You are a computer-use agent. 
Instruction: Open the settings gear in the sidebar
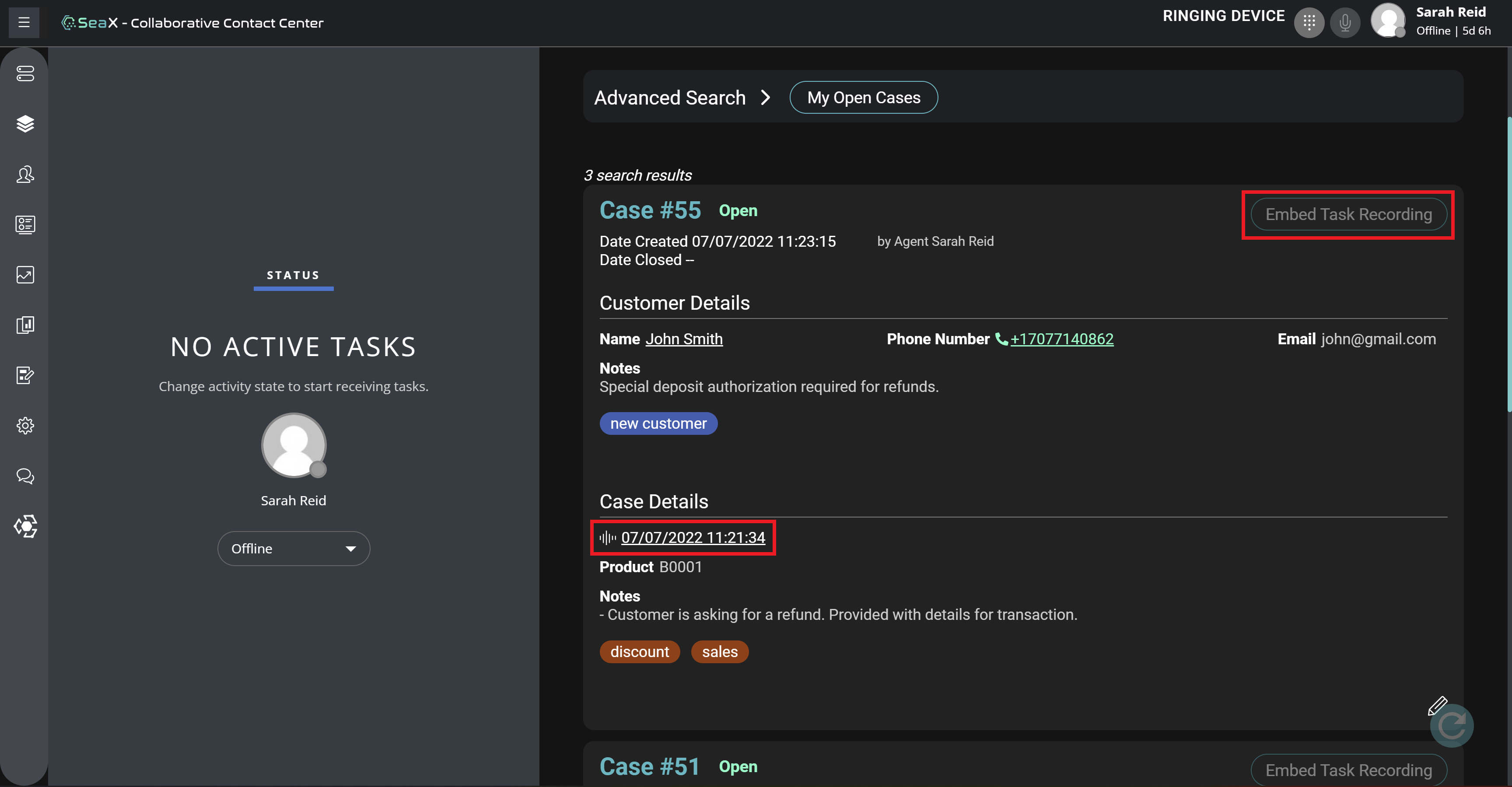coord(25,426)
